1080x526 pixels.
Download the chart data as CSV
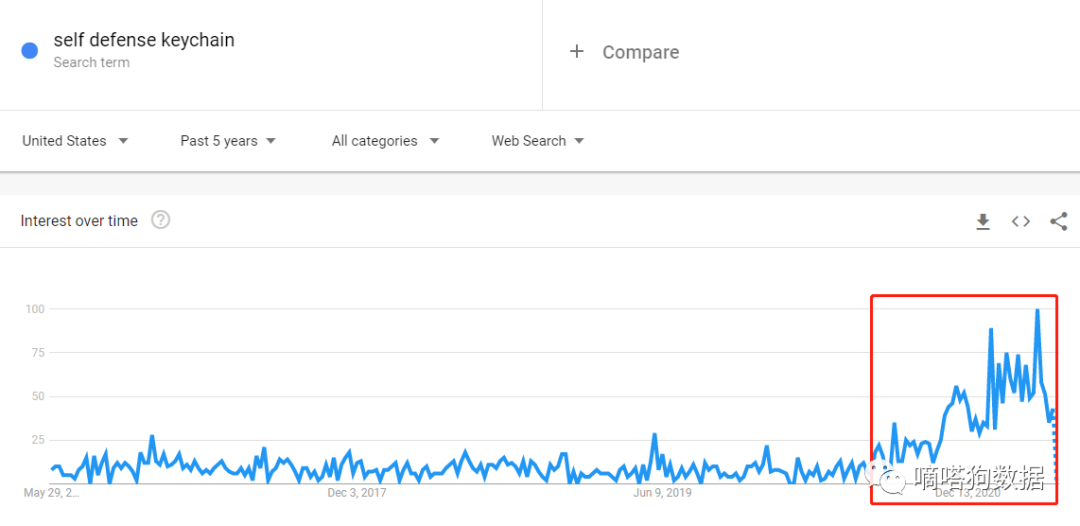click(x=983, y=222)
